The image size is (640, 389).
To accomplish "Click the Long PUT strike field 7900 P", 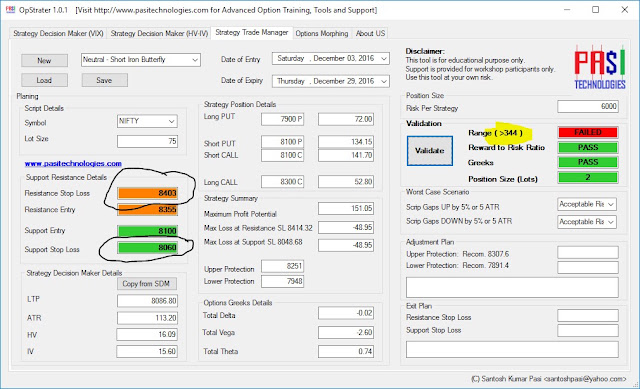I will [282, 119].
